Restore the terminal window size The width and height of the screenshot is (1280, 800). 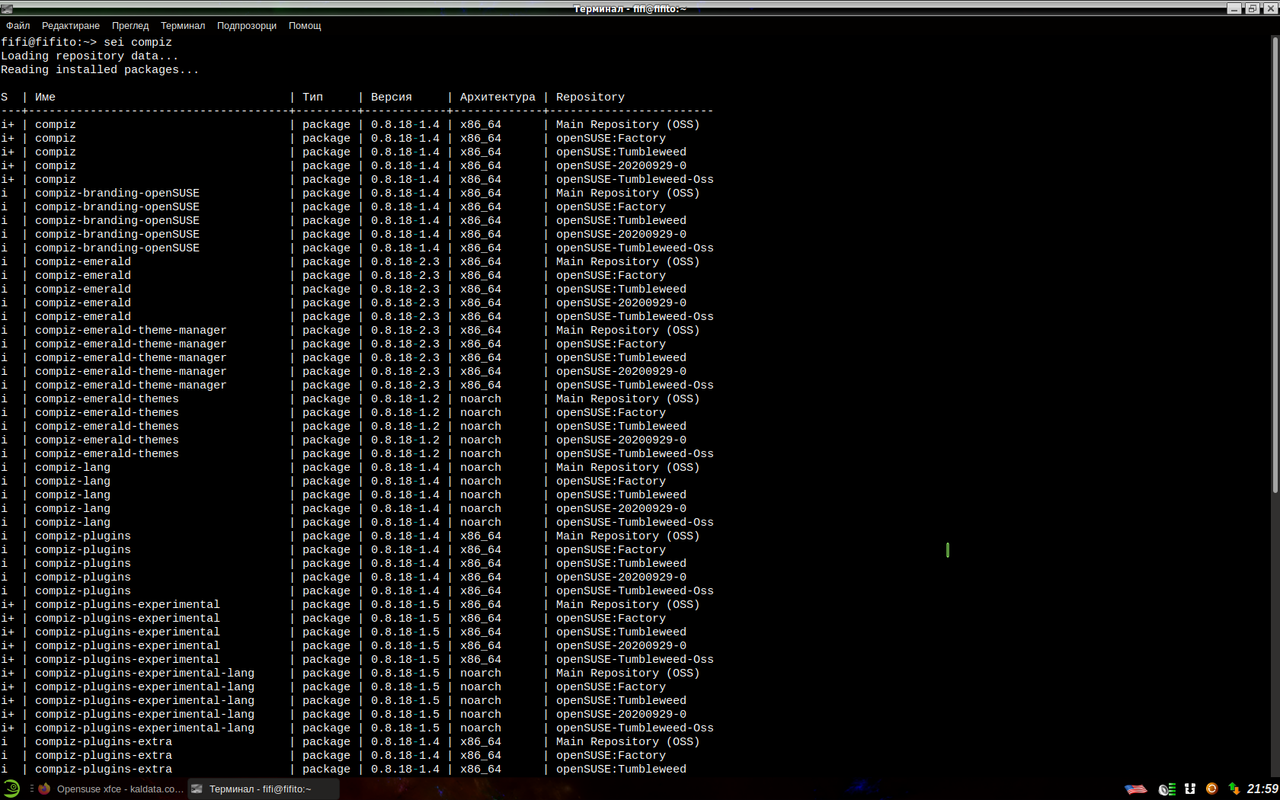tap(1252, 8)
